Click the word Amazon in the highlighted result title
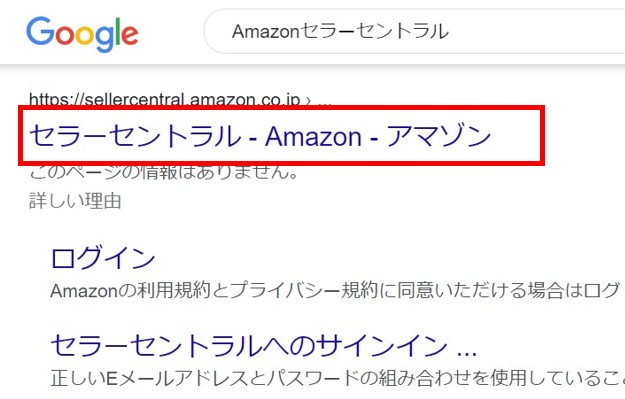625x399 pixels. [313, 137]
